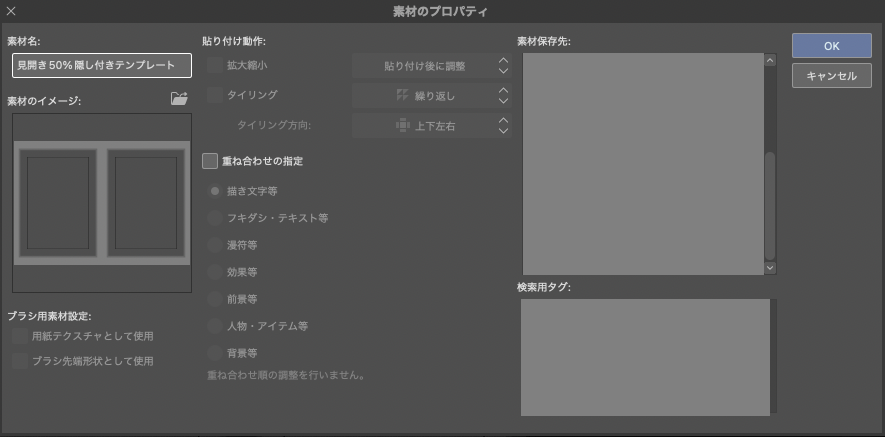Select the フキダシ・テキスト等 radio button
The image size is (885, 437).
point(214,218)
